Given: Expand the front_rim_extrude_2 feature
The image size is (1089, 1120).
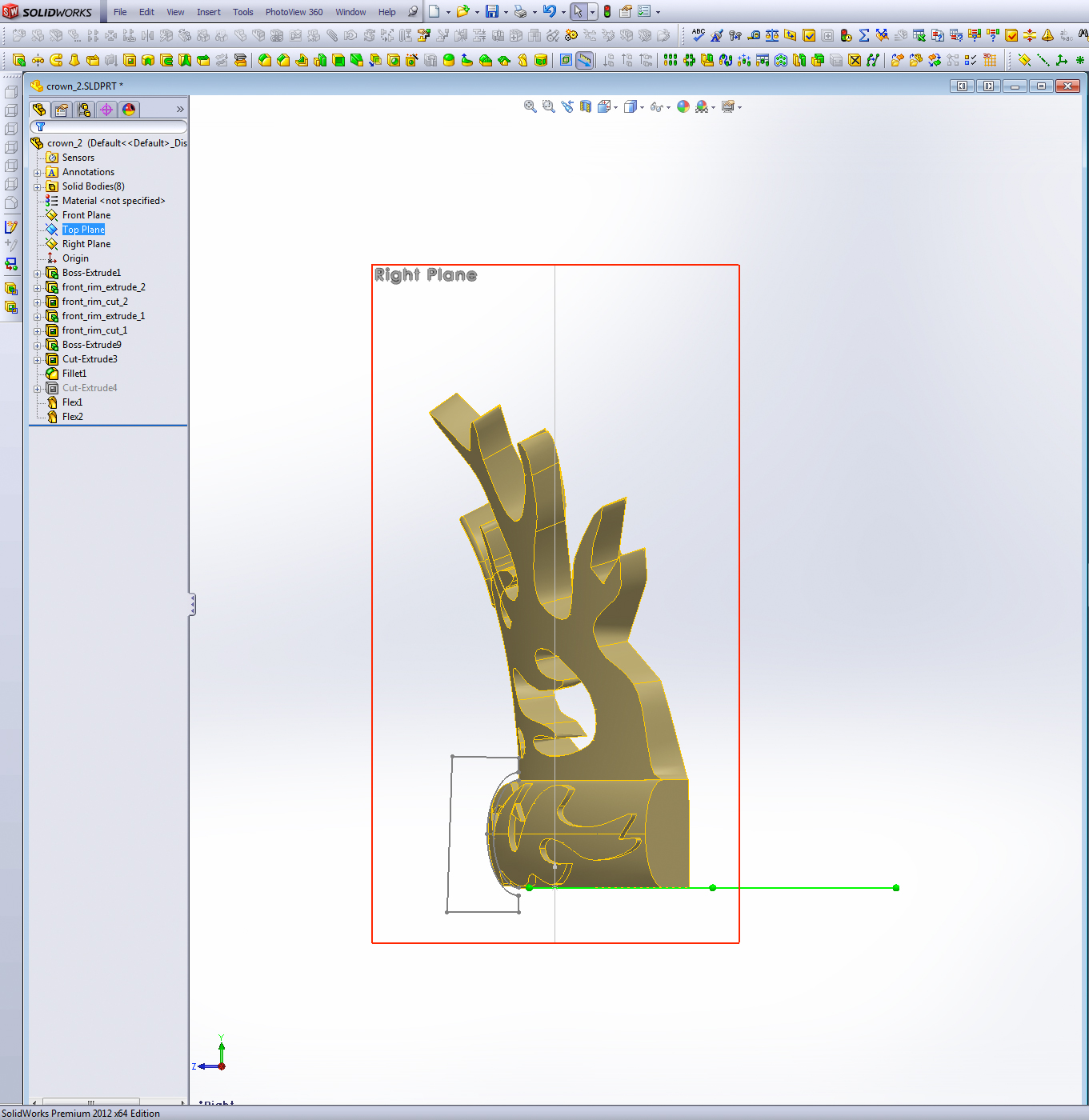Looking at the screenshot, I should pos(38,288).
